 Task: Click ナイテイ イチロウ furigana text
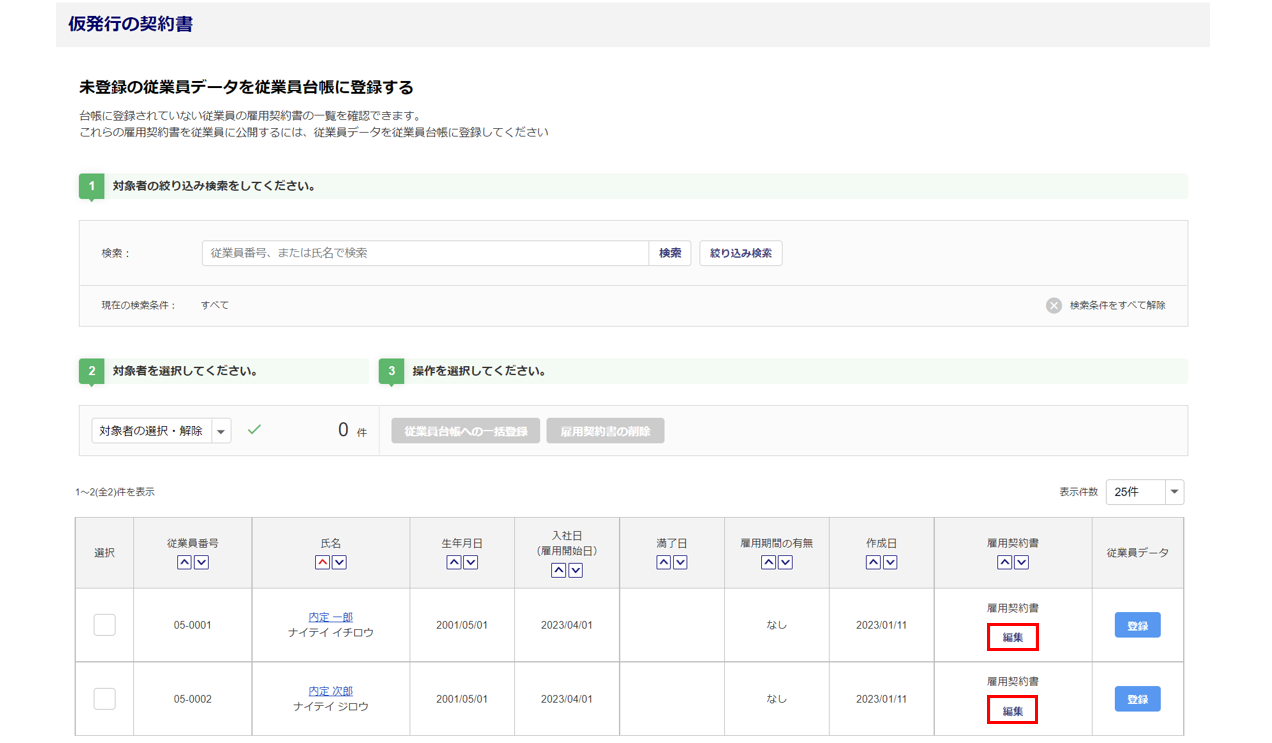click(331, 633)
